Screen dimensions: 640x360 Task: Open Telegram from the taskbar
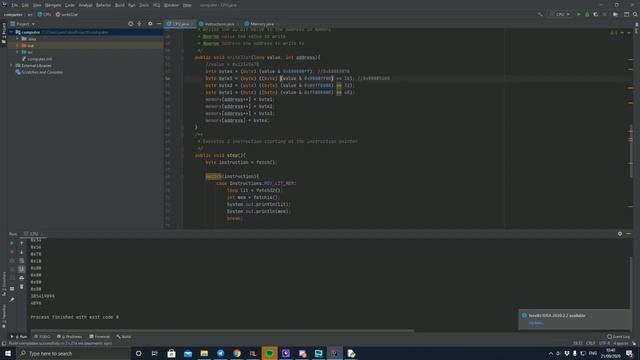(x=220, y=353)
